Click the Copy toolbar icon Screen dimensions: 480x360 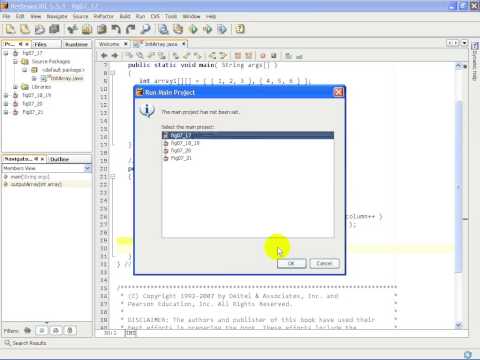pyautogui.click(x=87, y=29)
